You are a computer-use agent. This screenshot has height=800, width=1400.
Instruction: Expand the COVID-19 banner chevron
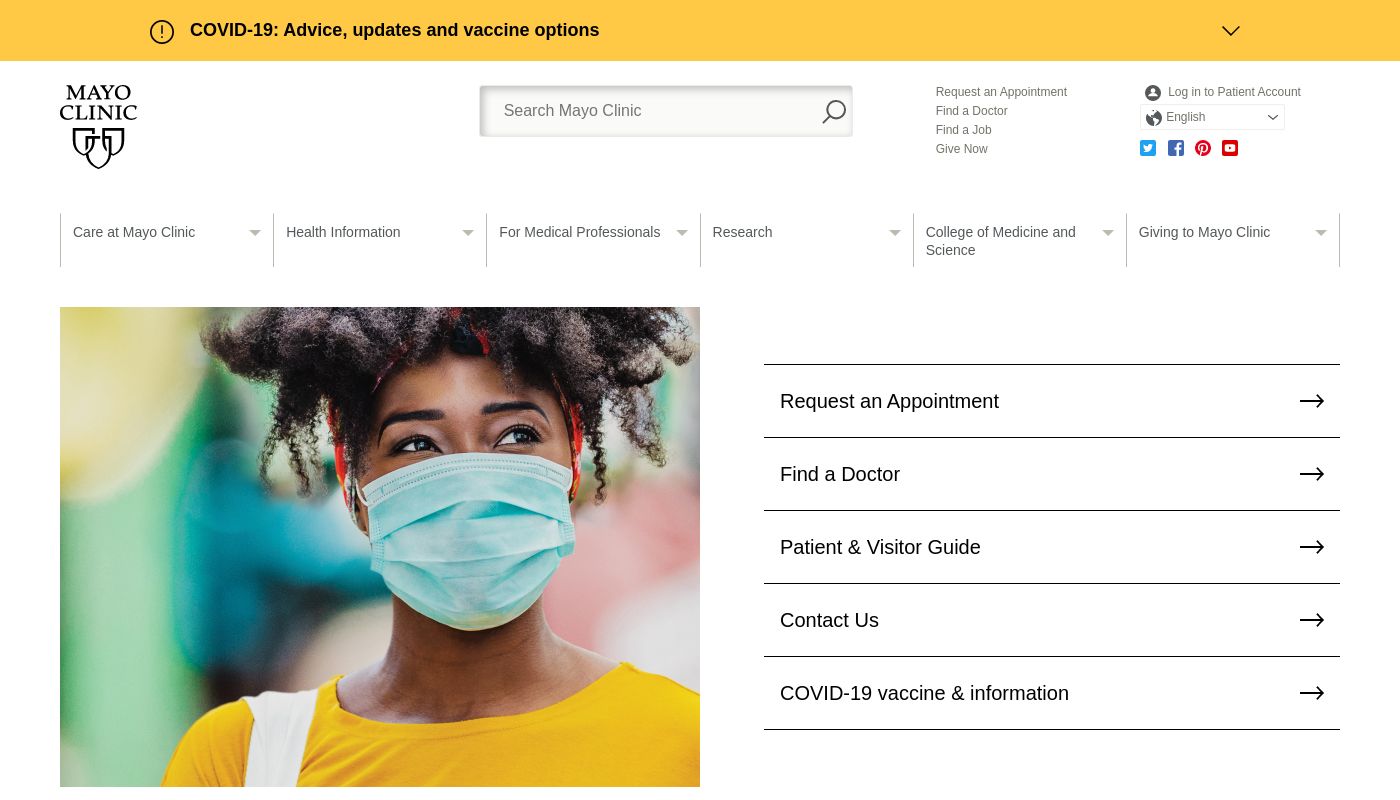[x=1231, y=31]
